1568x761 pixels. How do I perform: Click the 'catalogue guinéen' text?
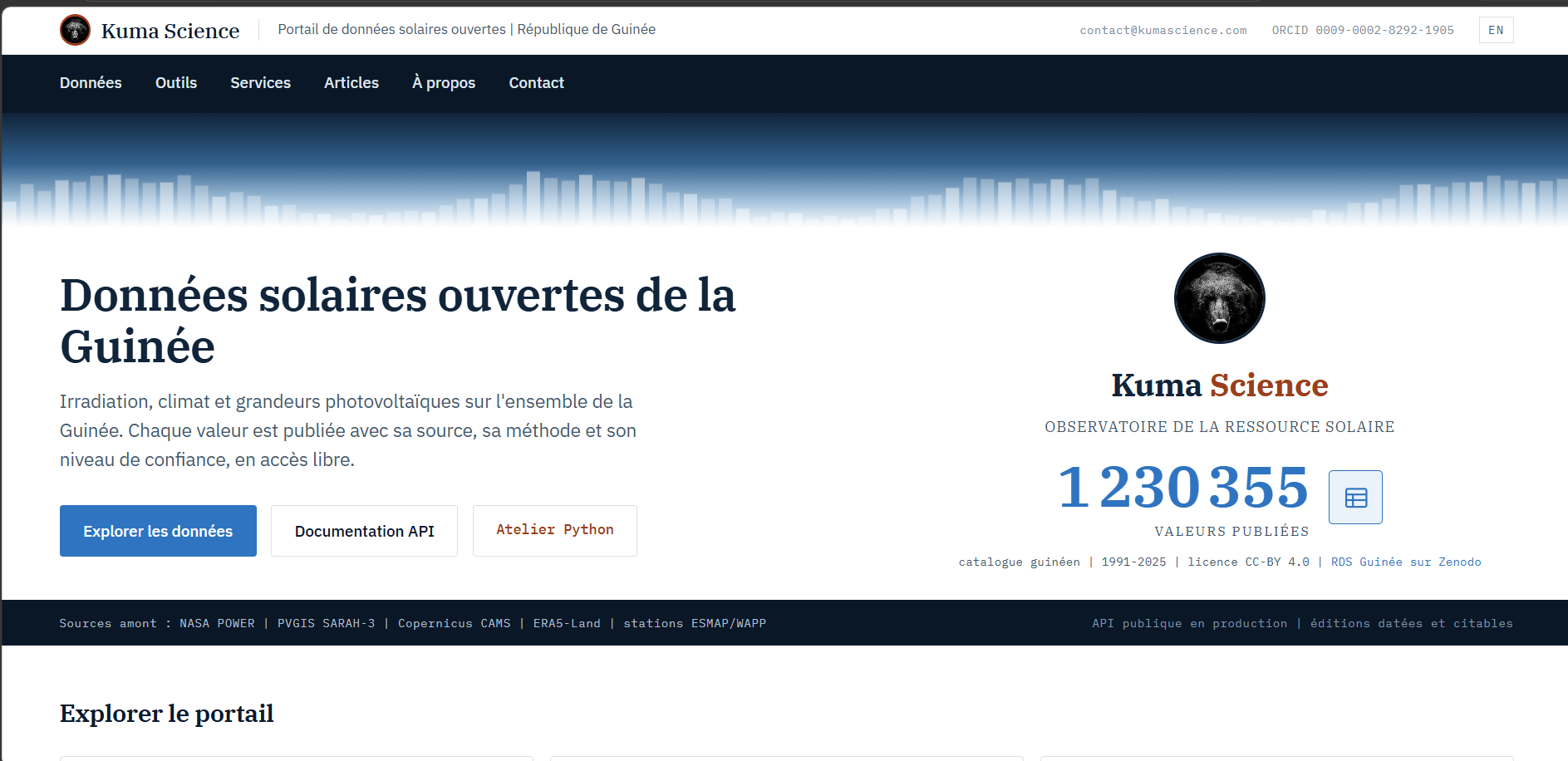tap(1020, 562)
